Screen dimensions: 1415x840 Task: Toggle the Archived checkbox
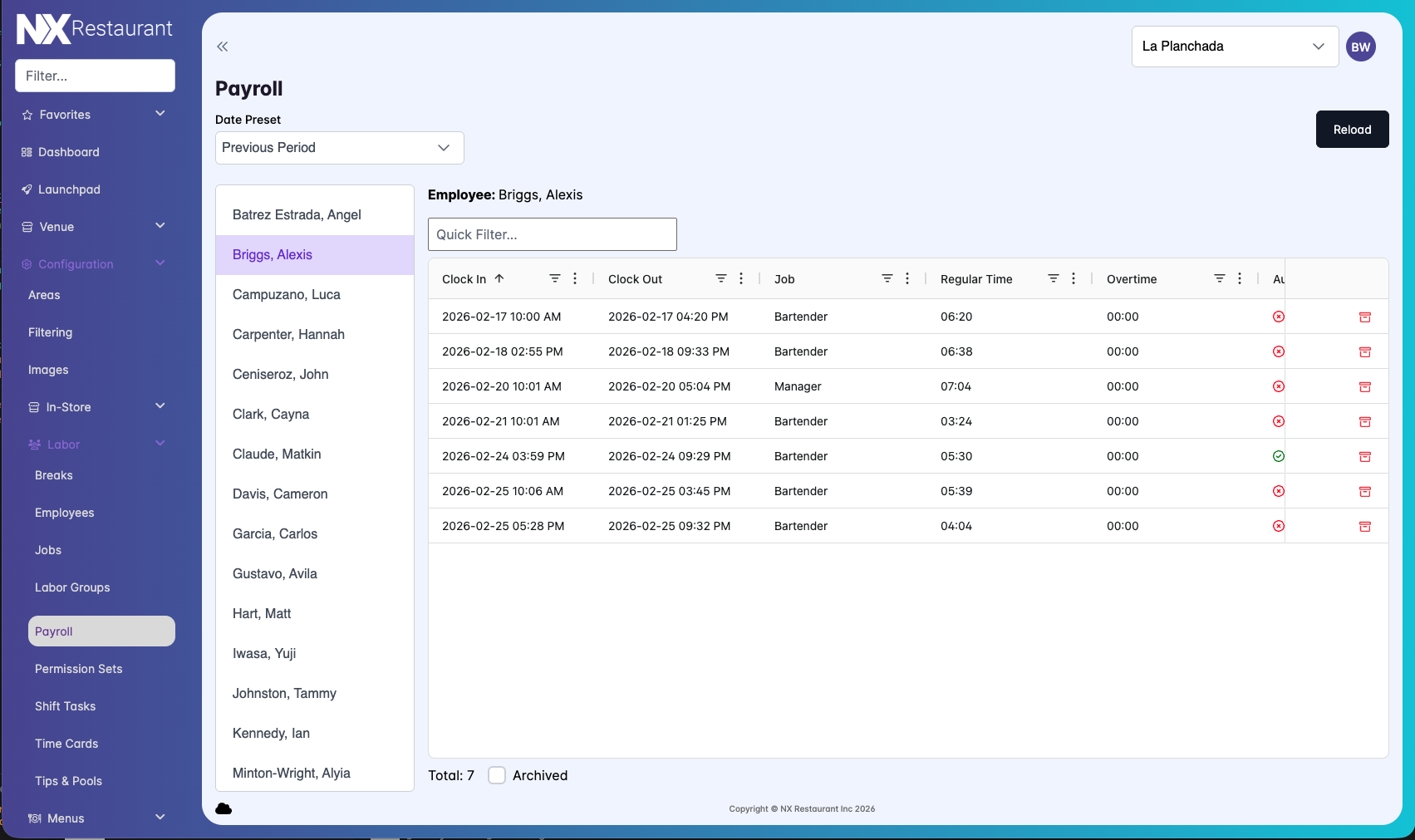point(497,775)
